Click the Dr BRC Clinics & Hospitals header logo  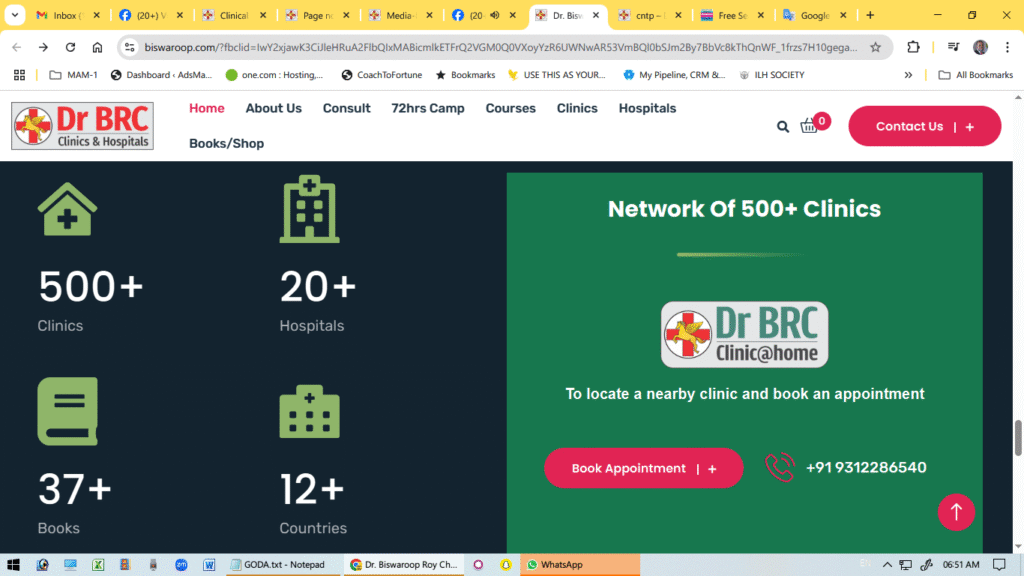point(82,126)
